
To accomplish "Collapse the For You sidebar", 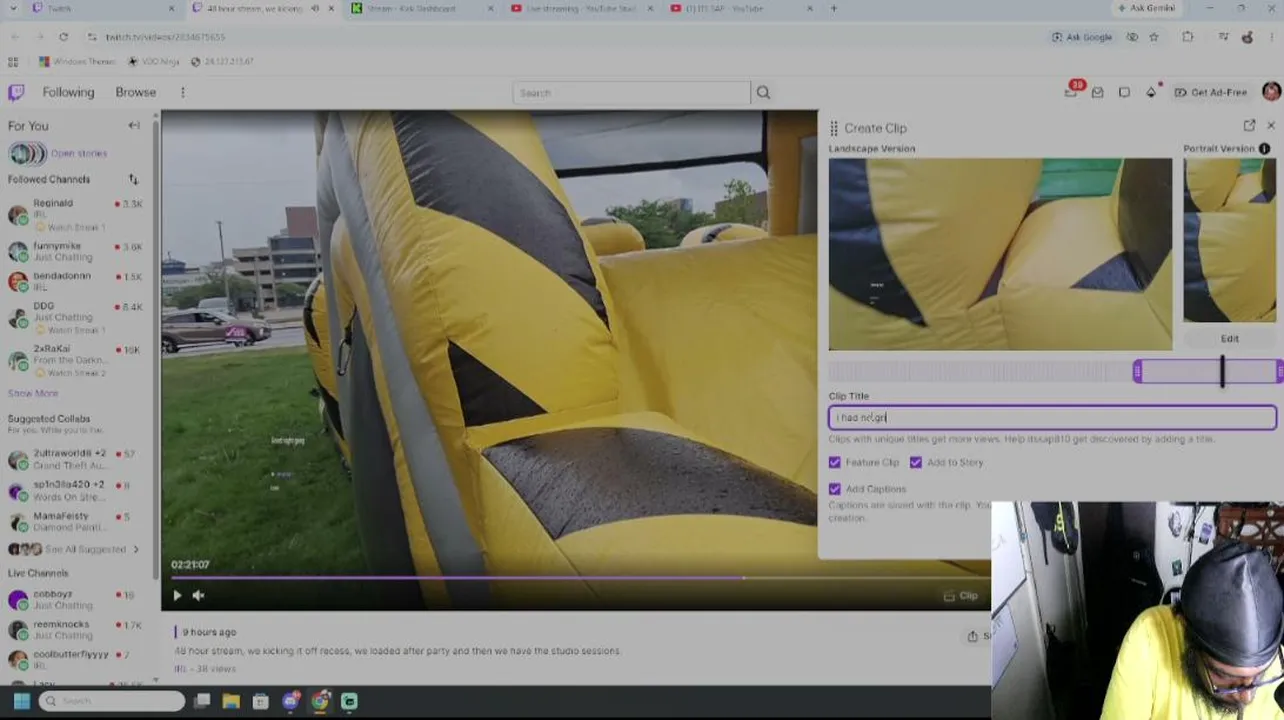I will 134,126.
